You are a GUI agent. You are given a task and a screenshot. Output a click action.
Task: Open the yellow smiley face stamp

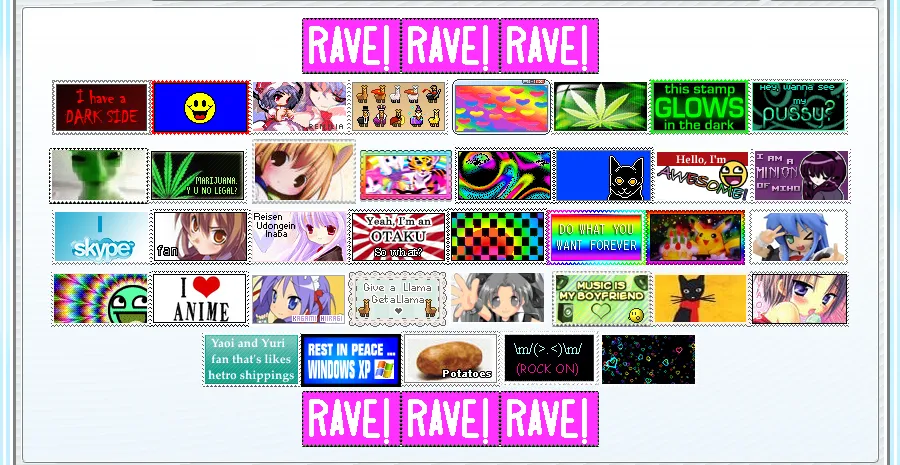[x=200, y=107]
